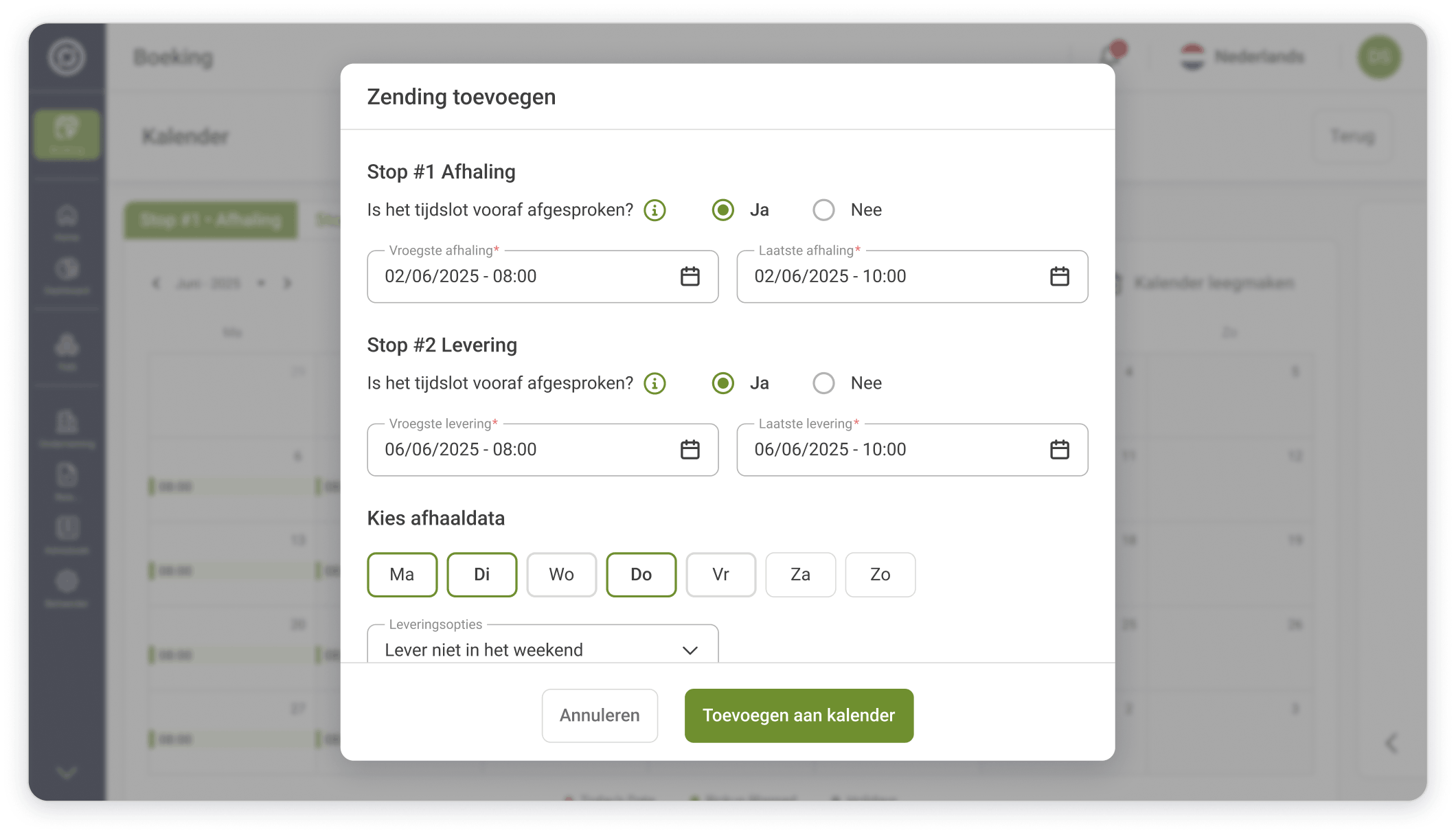Open the calendar picker for Laatste levering

1059,450
